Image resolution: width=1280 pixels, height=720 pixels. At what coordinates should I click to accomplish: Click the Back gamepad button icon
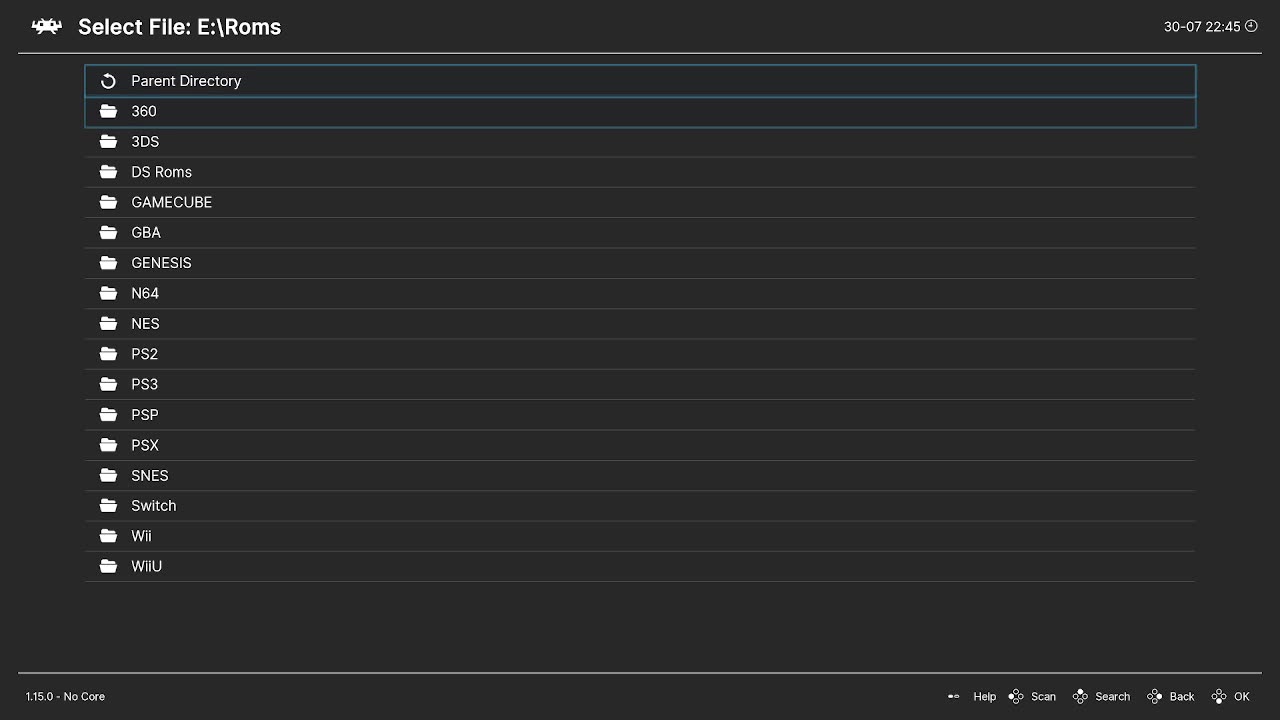(x=1154, y=697)
